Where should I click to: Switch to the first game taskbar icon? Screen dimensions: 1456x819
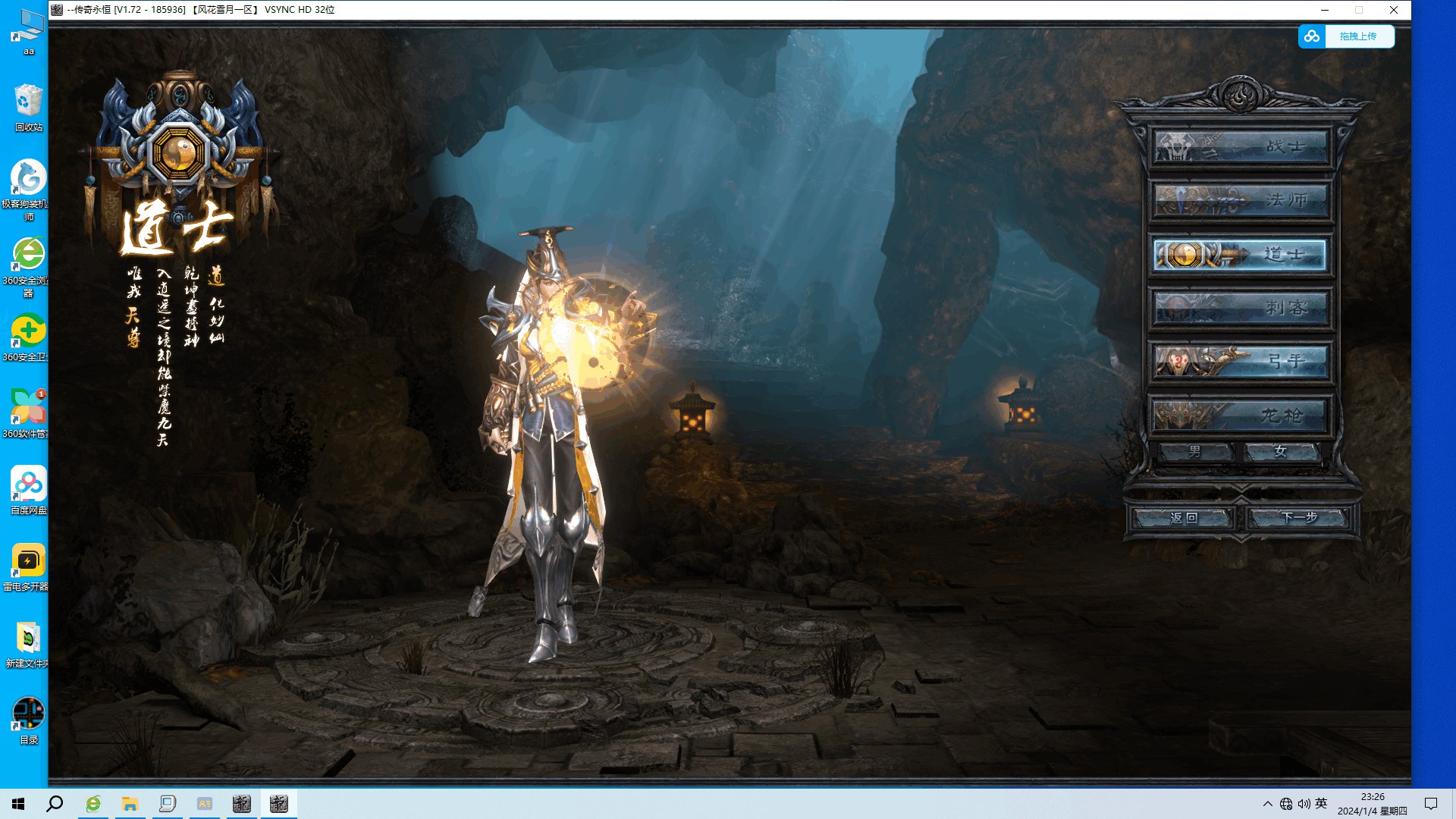click(x=242, y=804)
